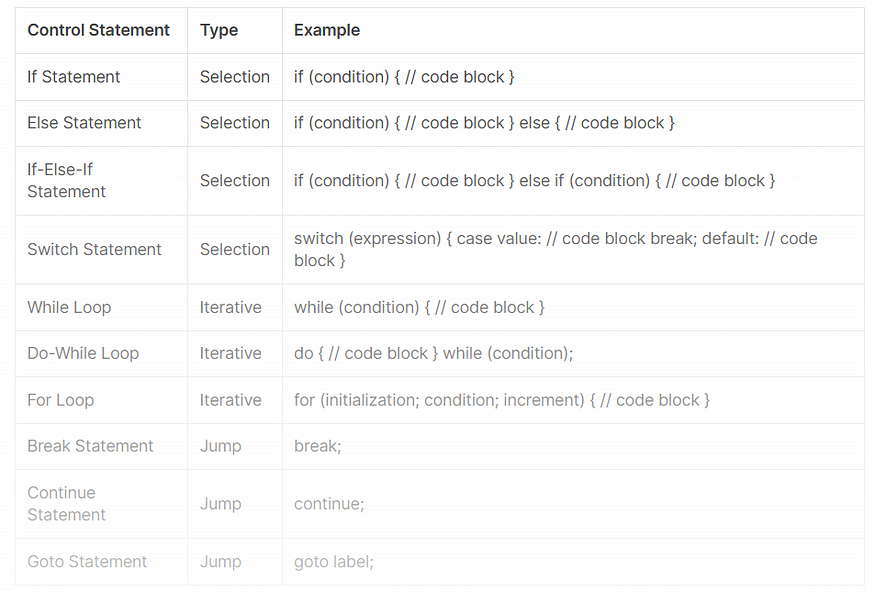Click the Control Statement column header
The height and width of the screenshot is (602, 875).
tap(98, 30)
